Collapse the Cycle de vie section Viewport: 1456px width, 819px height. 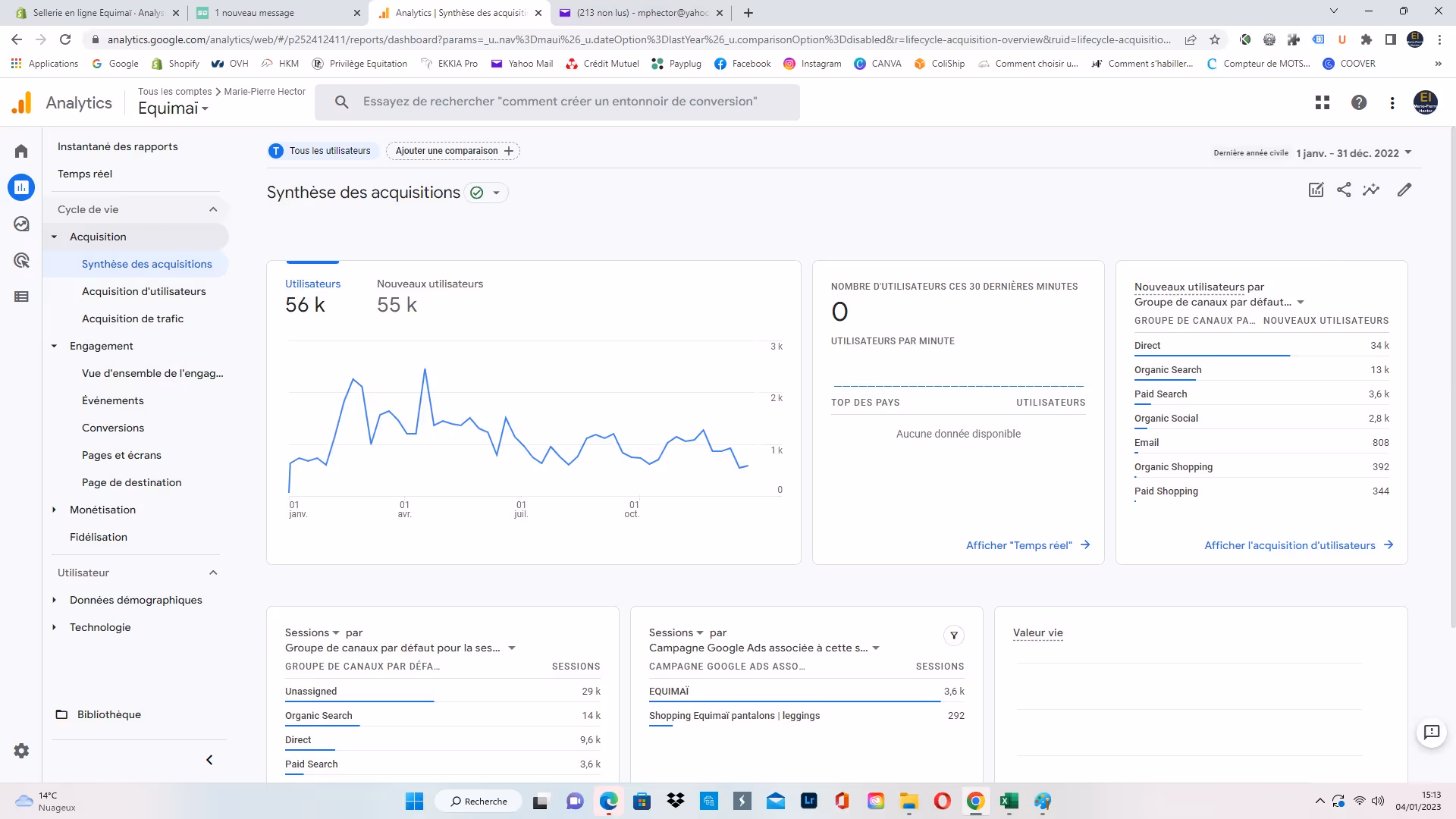point(213,209)
